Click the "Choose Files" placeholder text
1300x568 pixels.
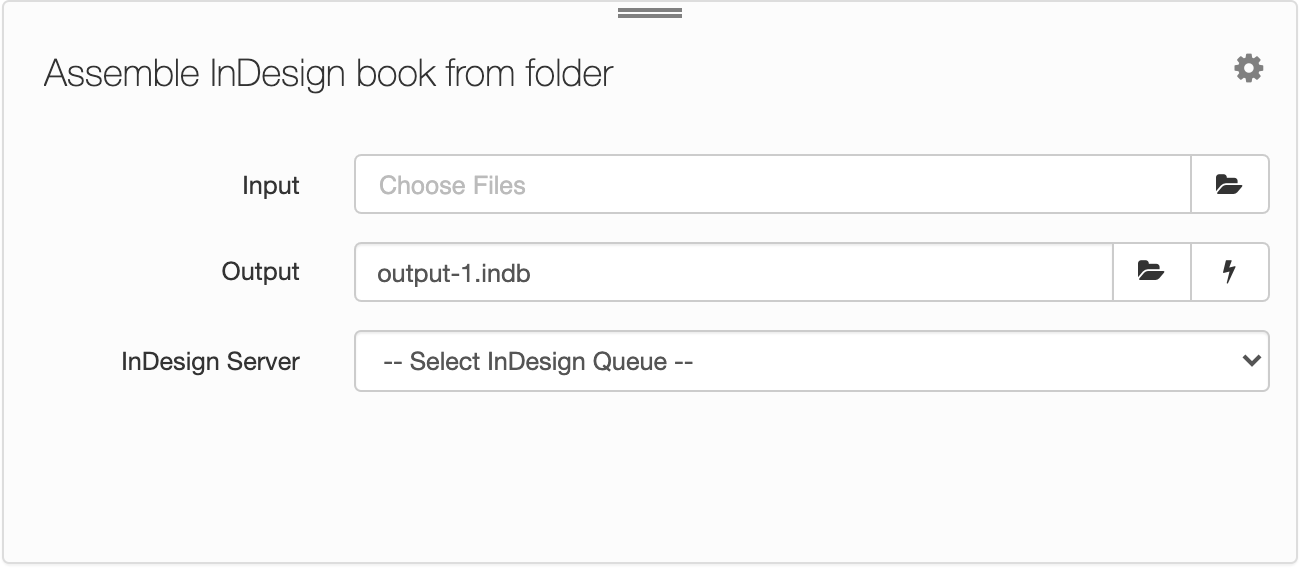coord(452,185)
